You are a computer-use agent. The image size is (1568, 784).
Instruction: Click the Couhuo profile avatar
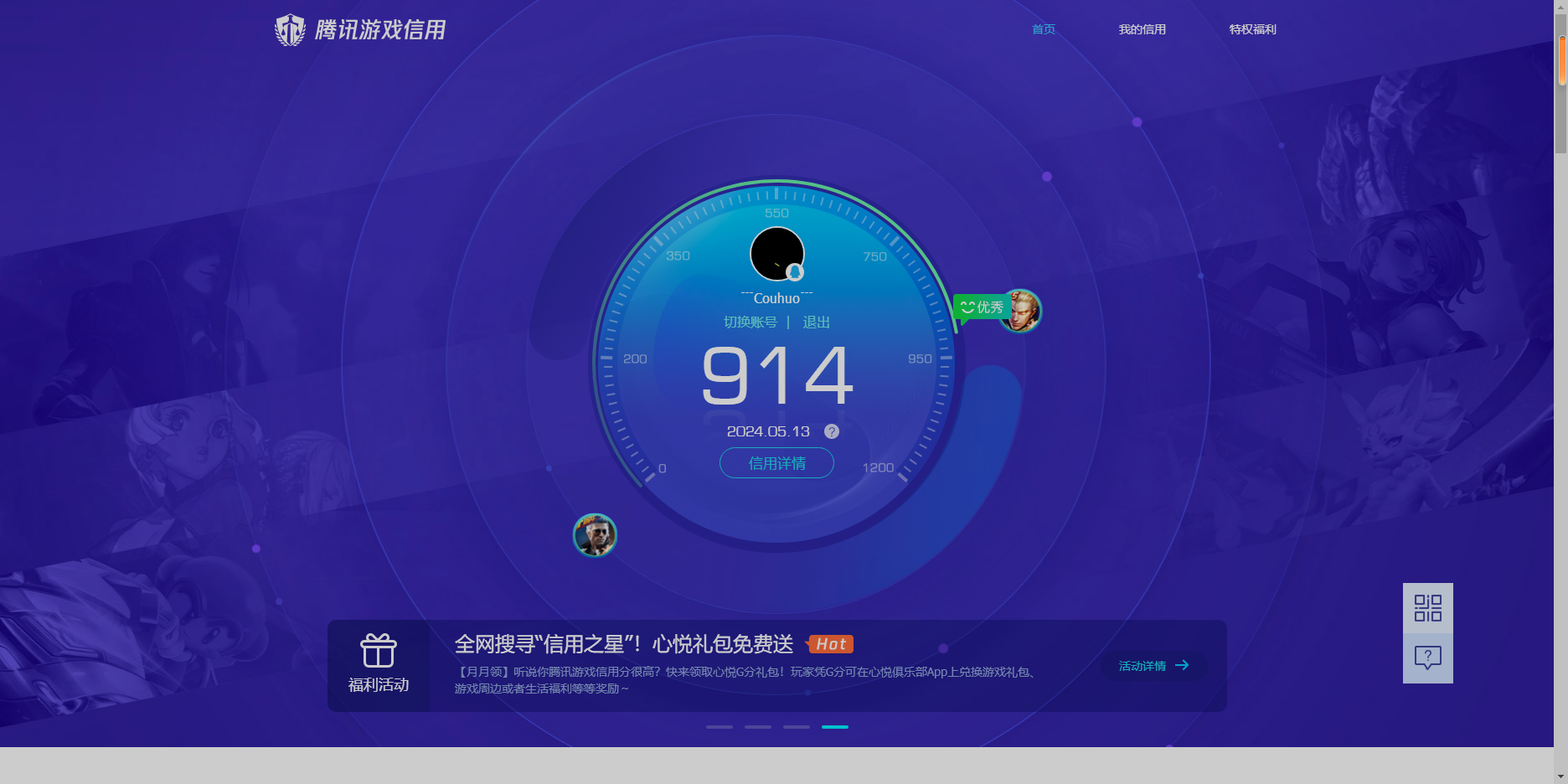777,254
